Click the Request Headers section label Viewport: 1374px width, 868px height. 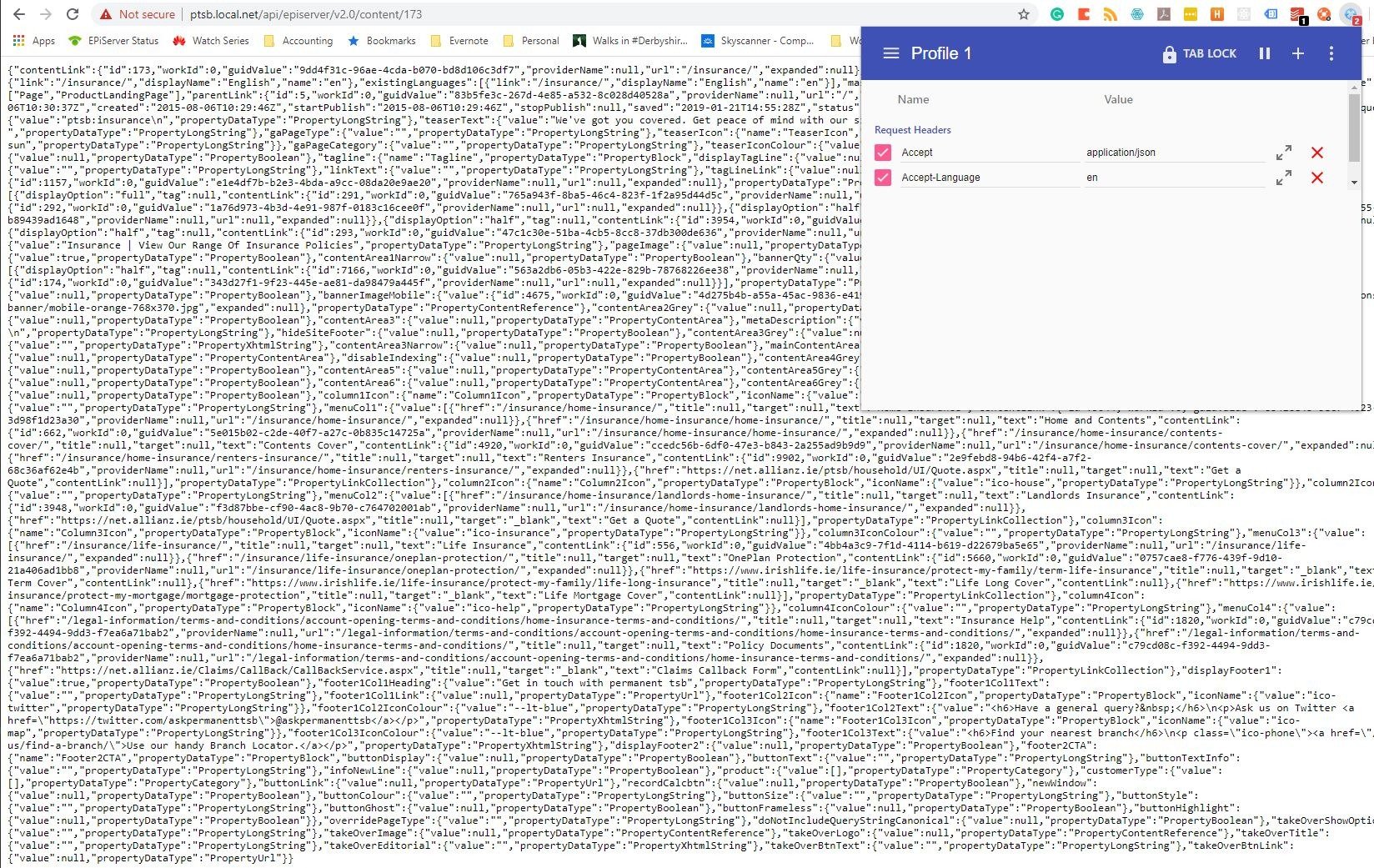pos(913,130)
